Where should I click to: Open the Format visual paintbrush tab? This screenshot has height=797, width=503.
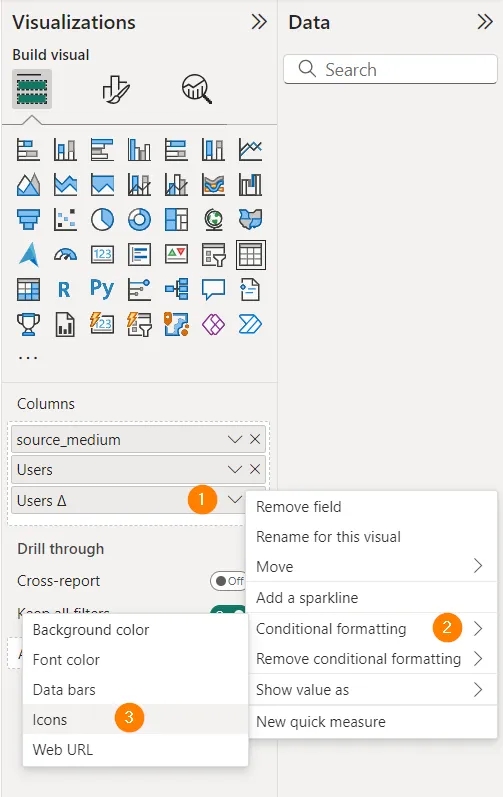[116, 89]
